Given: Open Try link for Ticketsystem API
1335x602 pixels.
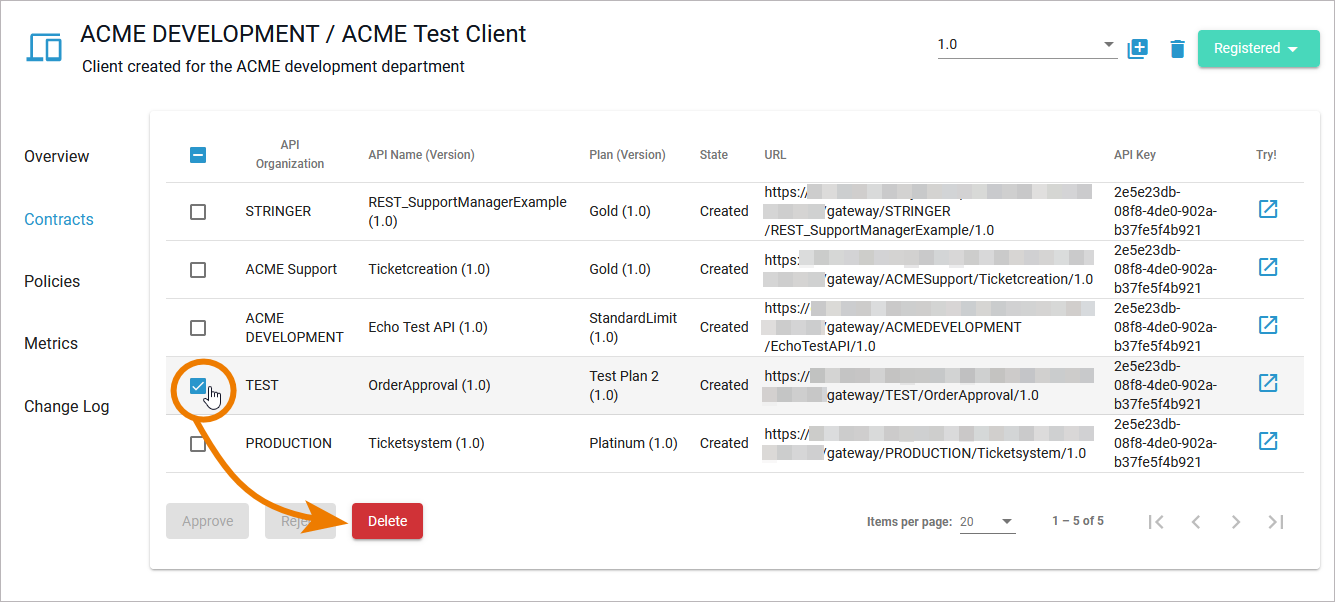Looking at the screenshot, I should click(1267, 441).
